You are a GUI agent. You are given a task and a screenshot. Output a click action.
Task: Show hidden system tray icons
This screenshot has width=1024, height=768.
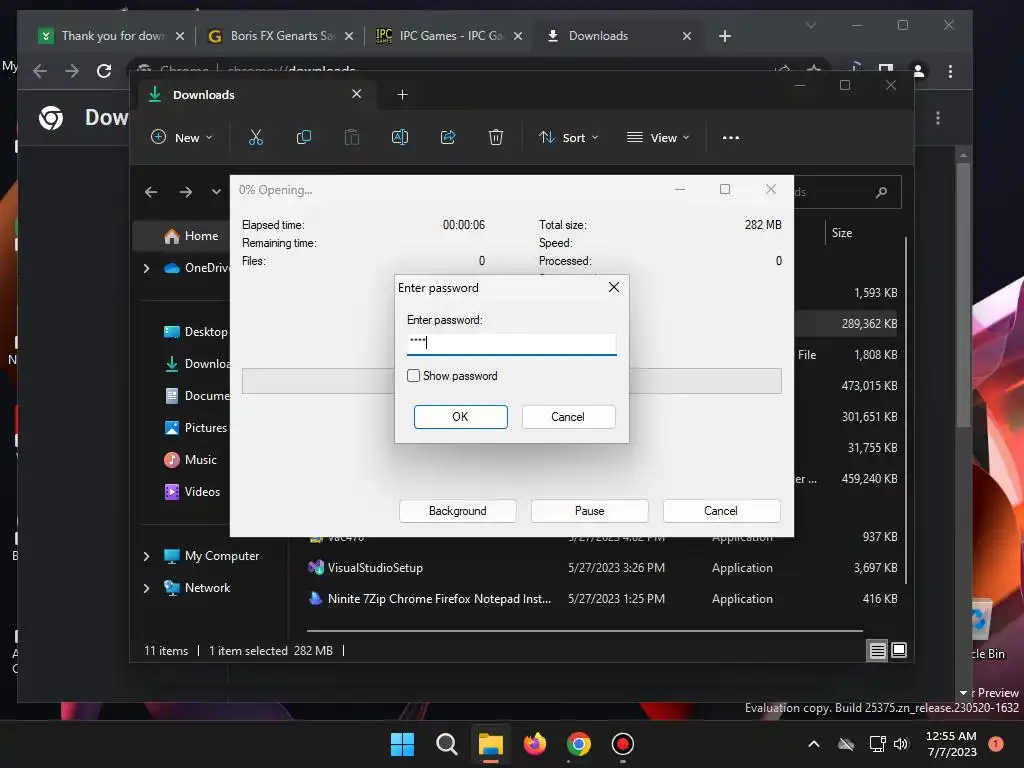pyautogui.click(x=814, y=744)
